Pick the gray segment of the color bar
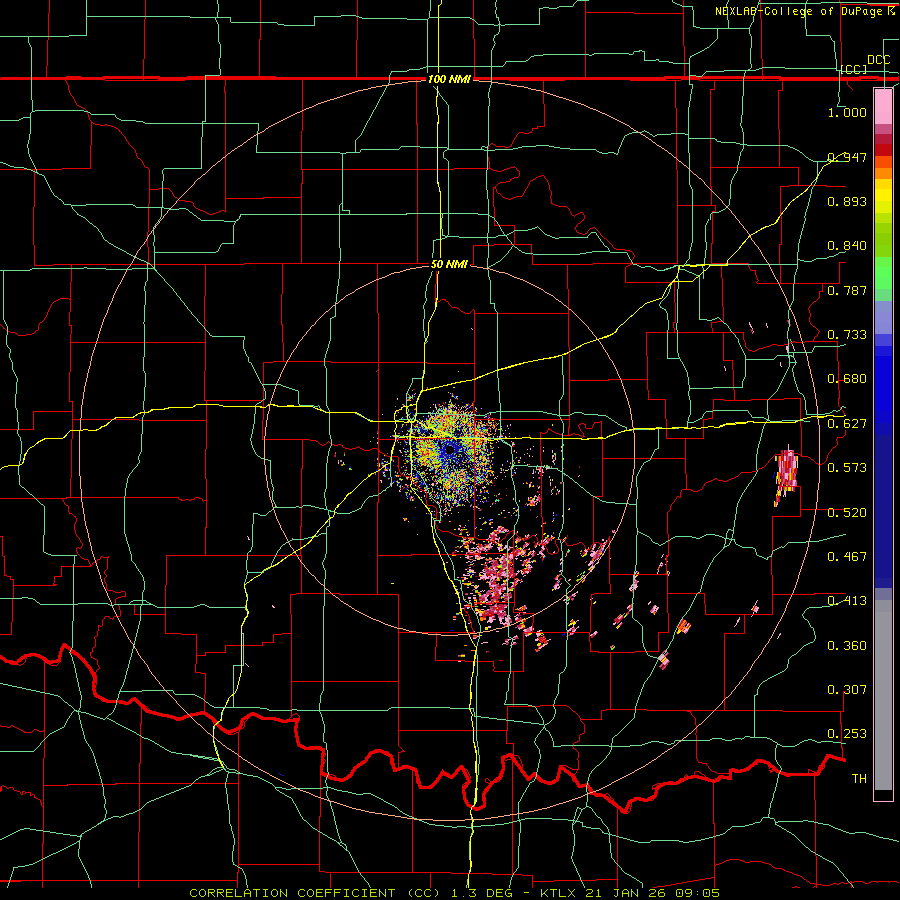Image resolution: width=900 pixels, height=900 pixels. (x=883, y=695)
